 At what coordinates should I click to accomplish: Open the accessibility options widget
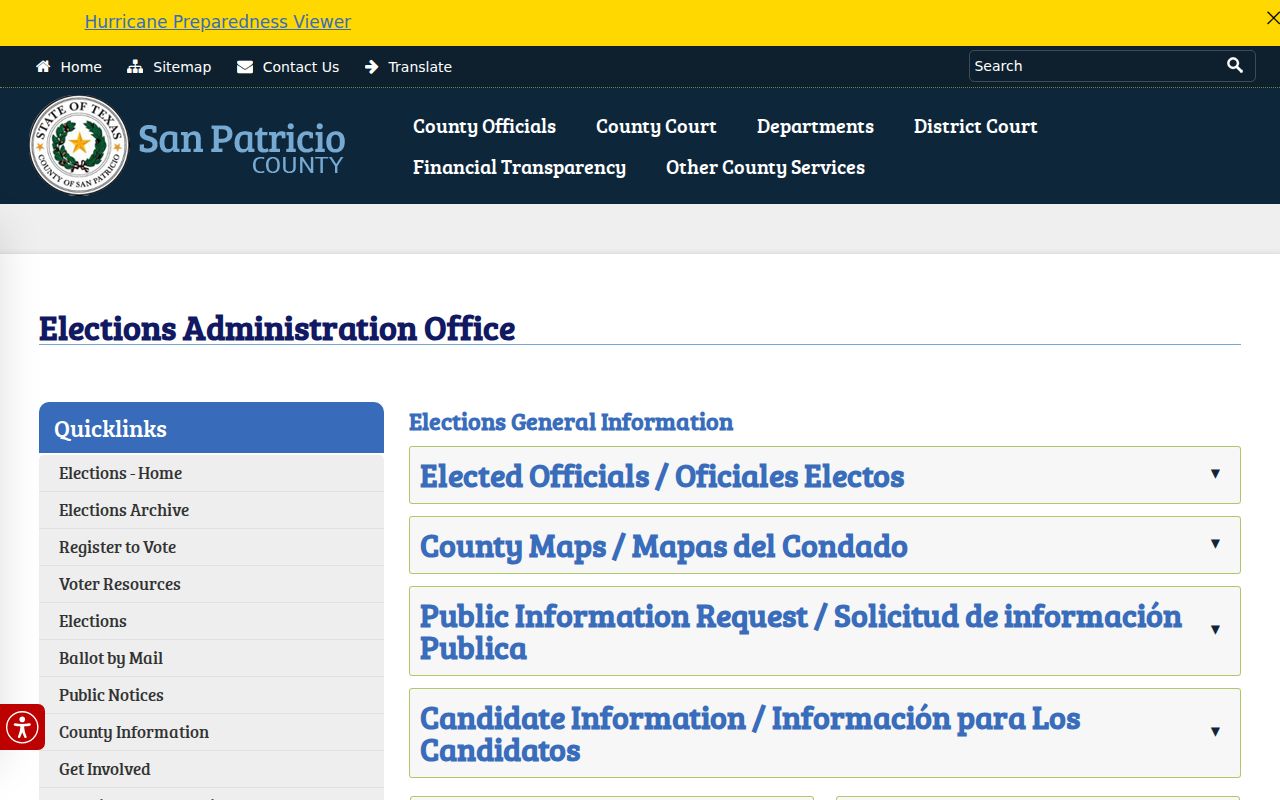22,727
